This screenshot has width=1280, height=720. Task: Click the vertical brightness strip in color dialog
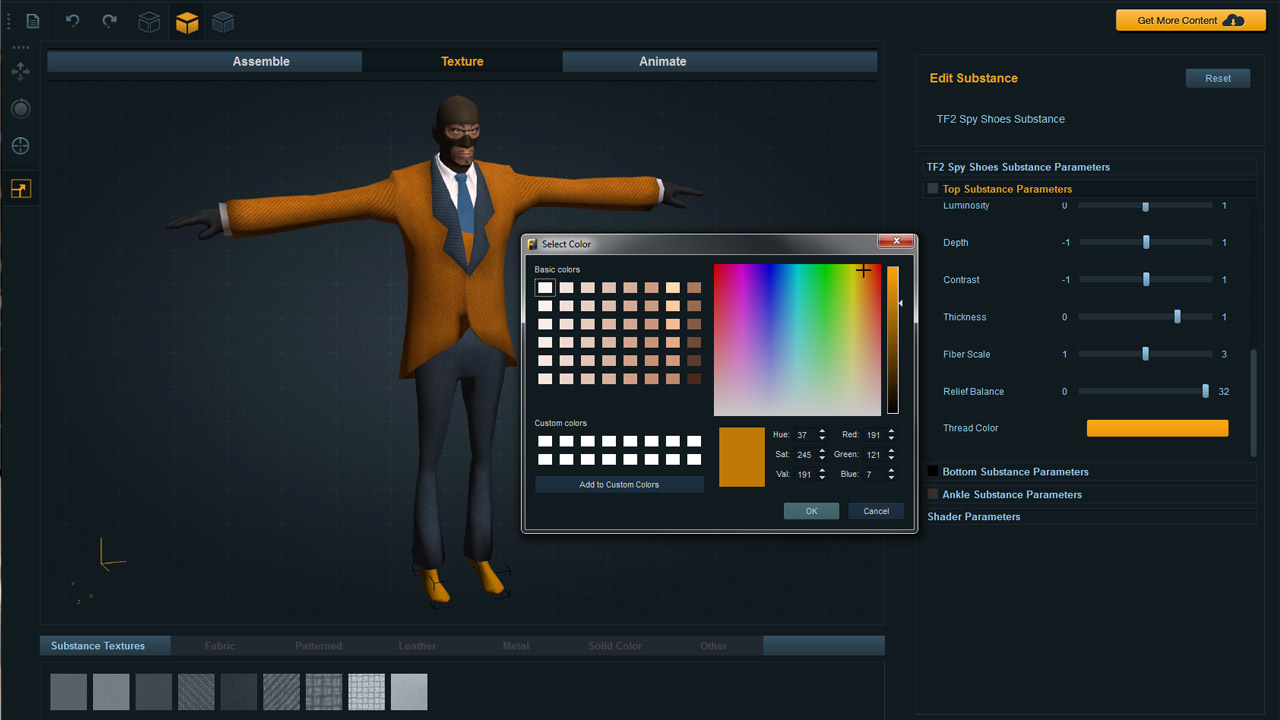click(893, 340)
